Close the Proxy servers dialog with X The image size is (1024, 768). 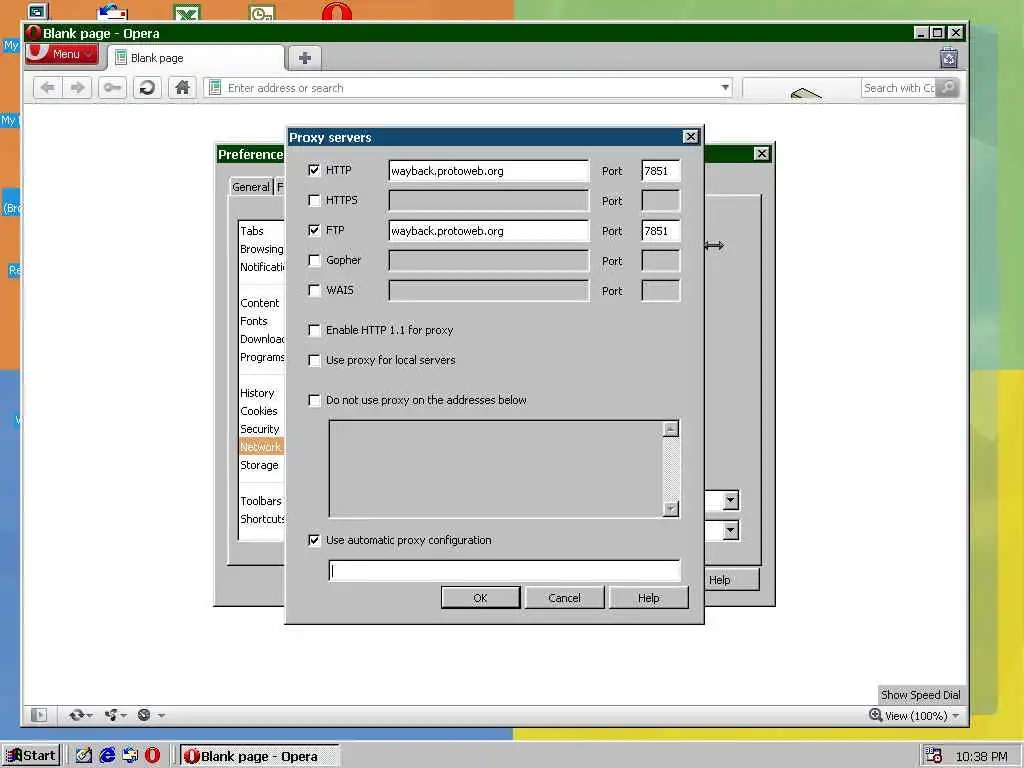pyautogui.click(x=690, y=136)
